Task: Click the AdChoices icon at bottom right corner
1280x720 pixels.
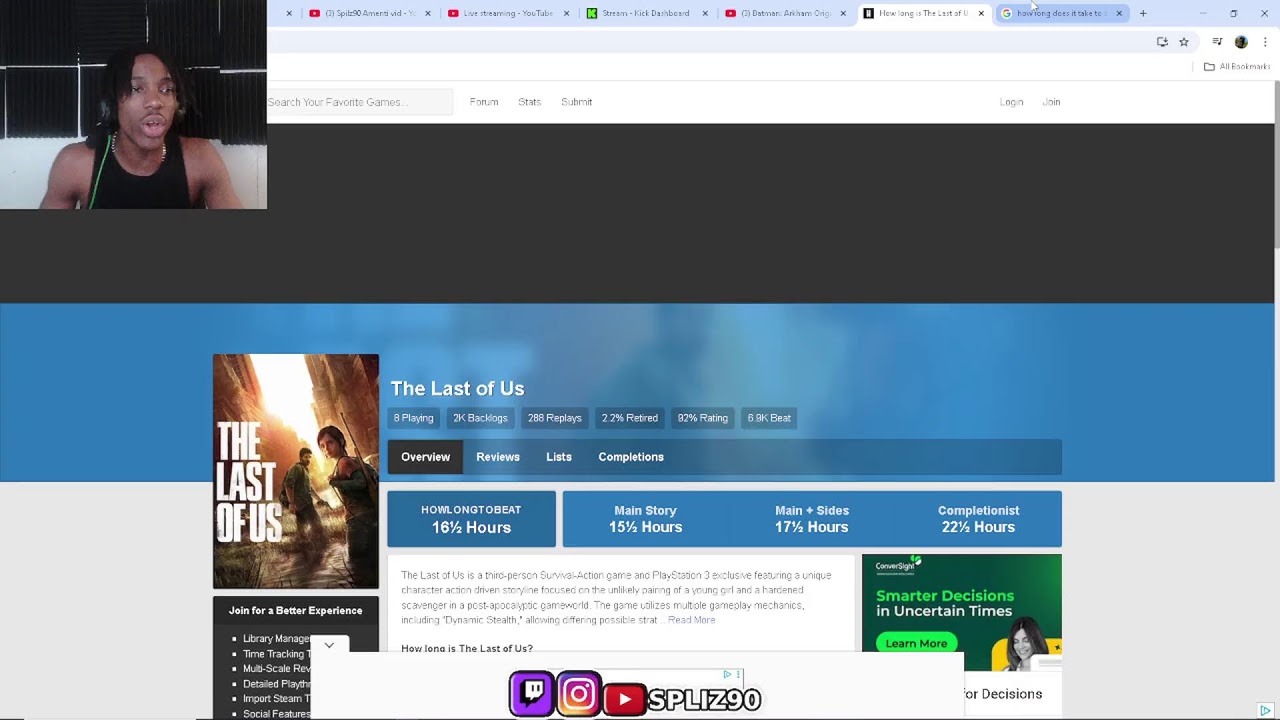Action: (1265, 711)
